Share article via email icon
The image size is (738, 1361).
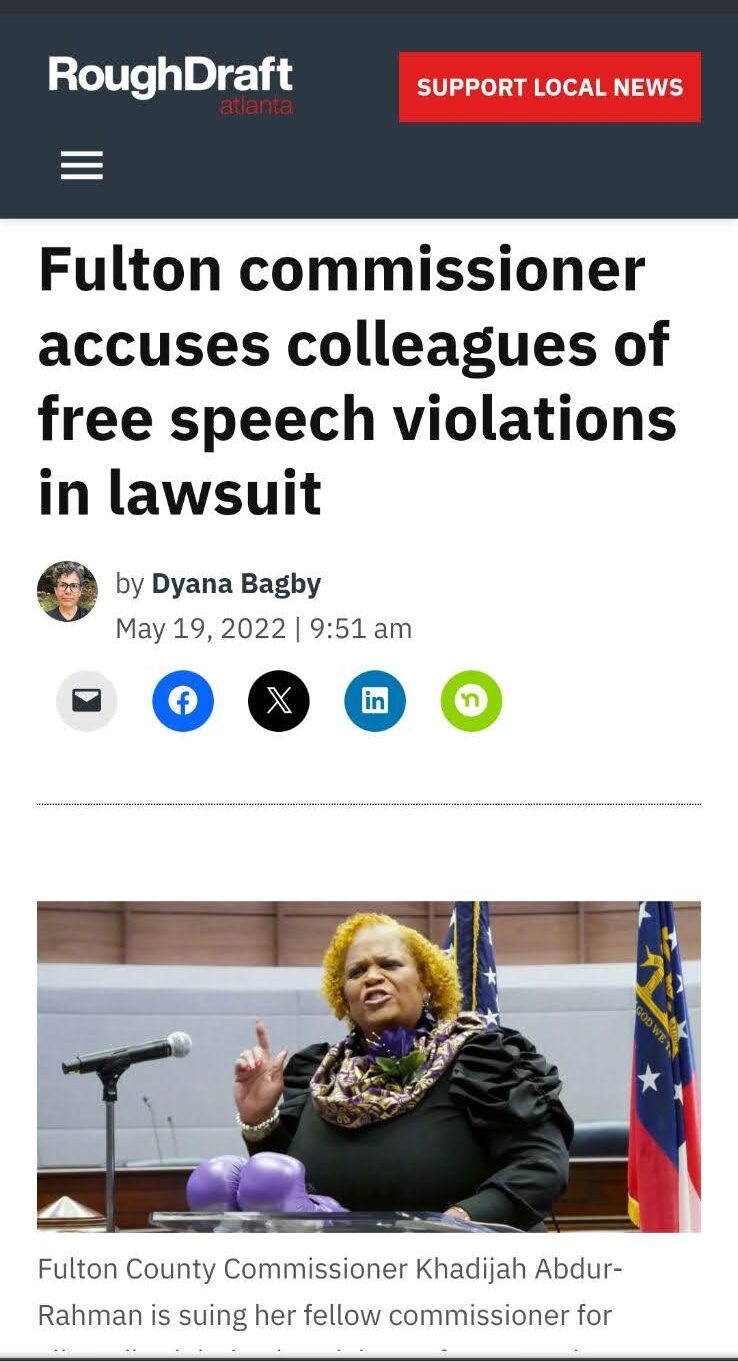[x=87, y=701]
